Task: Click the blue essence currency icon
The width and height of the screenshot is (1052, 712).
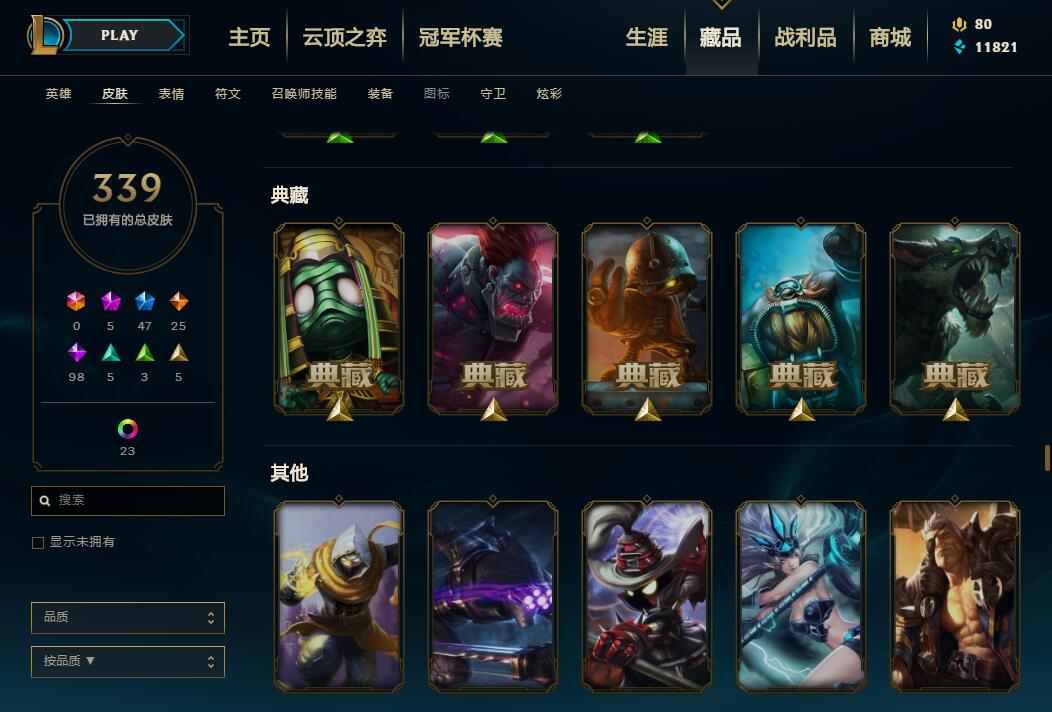Action: coord(959,46)
